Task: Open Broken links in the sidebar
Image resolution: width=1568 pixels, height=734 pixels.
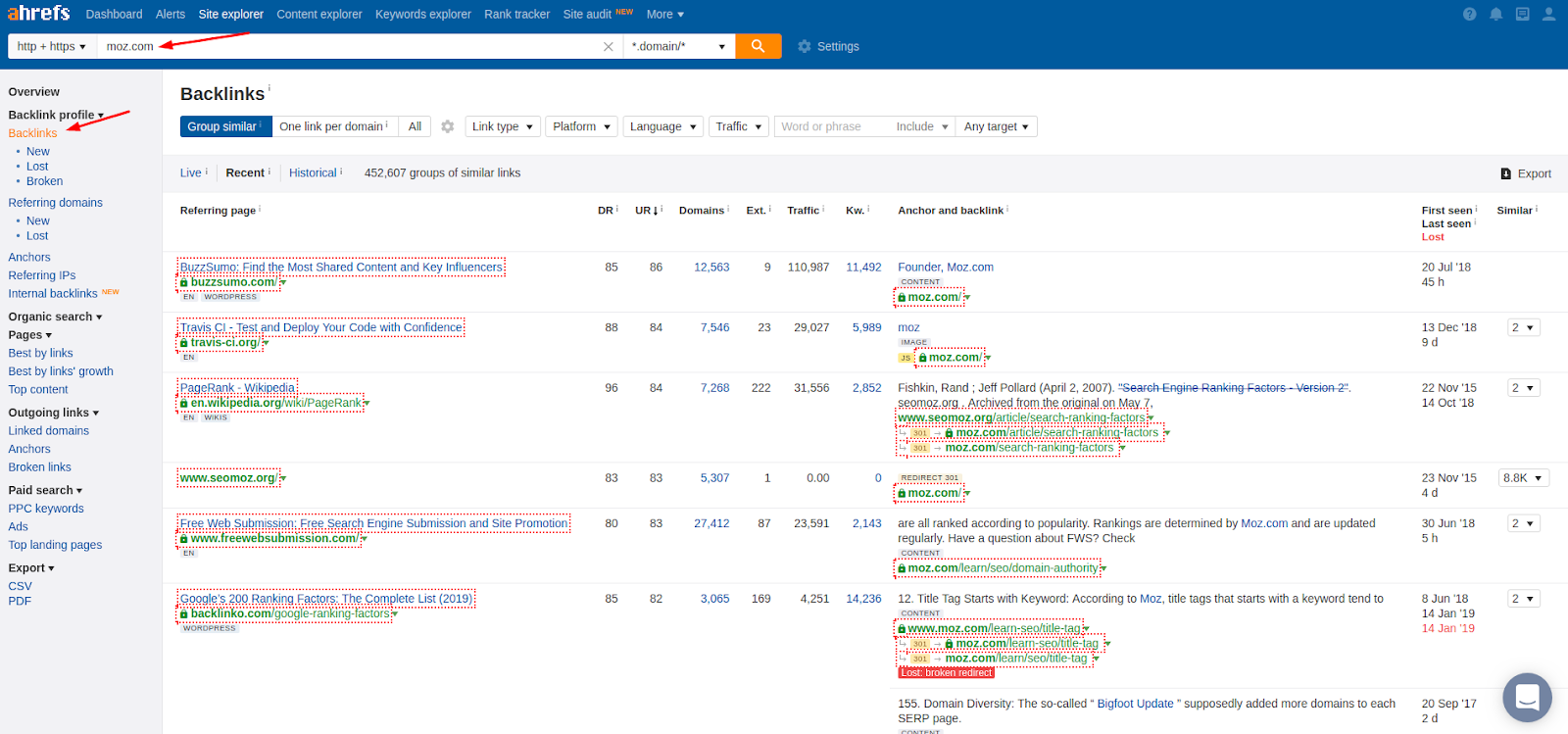Action: [x=40, y=467]
